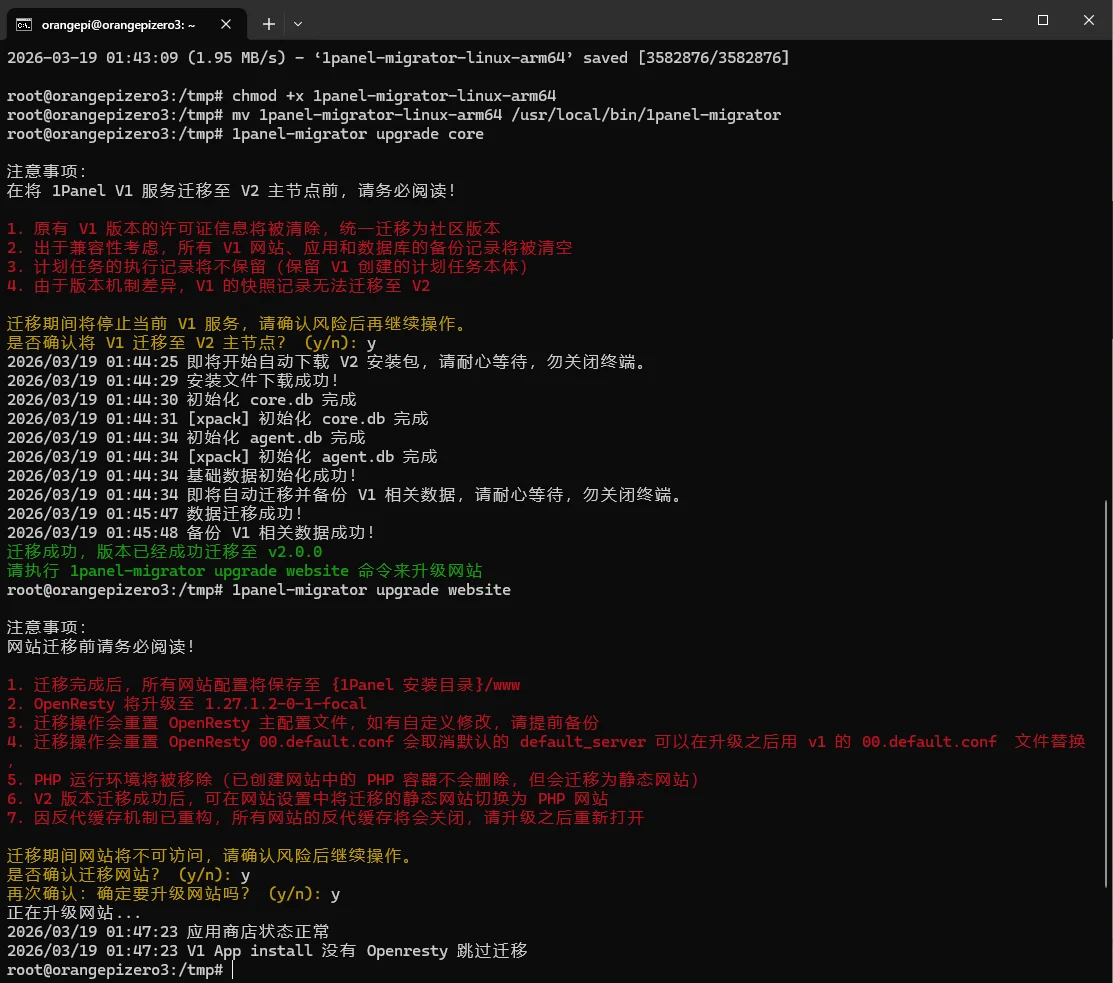Expand the new tab profile dropdown chevron
Image resolution: width=1113 pixels, height=983 pixels.
pyautogui.click(x=298, y=23)
